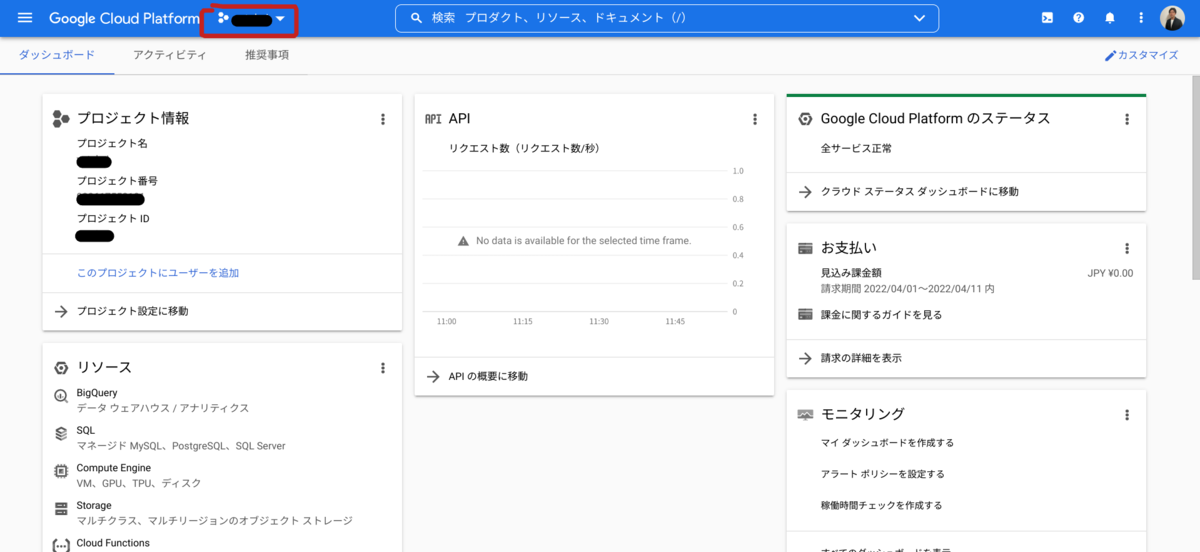Click the arrow icon beside プロジェクト設定に移動
The height and width of the screenshot is (552, 1200).
tap(61, 311)
